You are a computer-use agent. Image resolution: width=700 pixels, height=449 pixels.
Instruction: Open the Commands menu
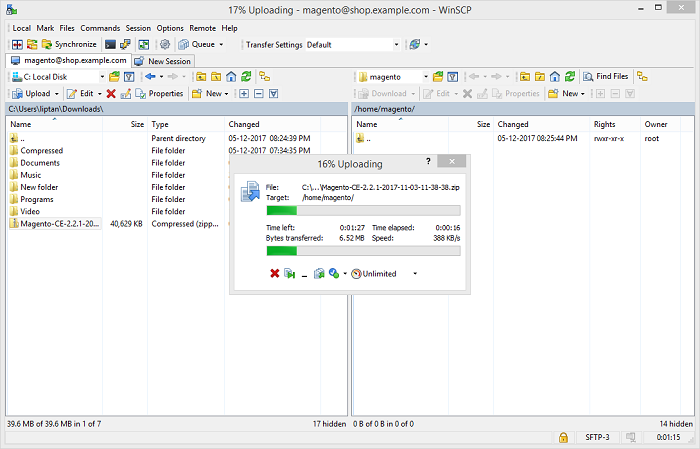pyautogui.click(x=100, y=28)
